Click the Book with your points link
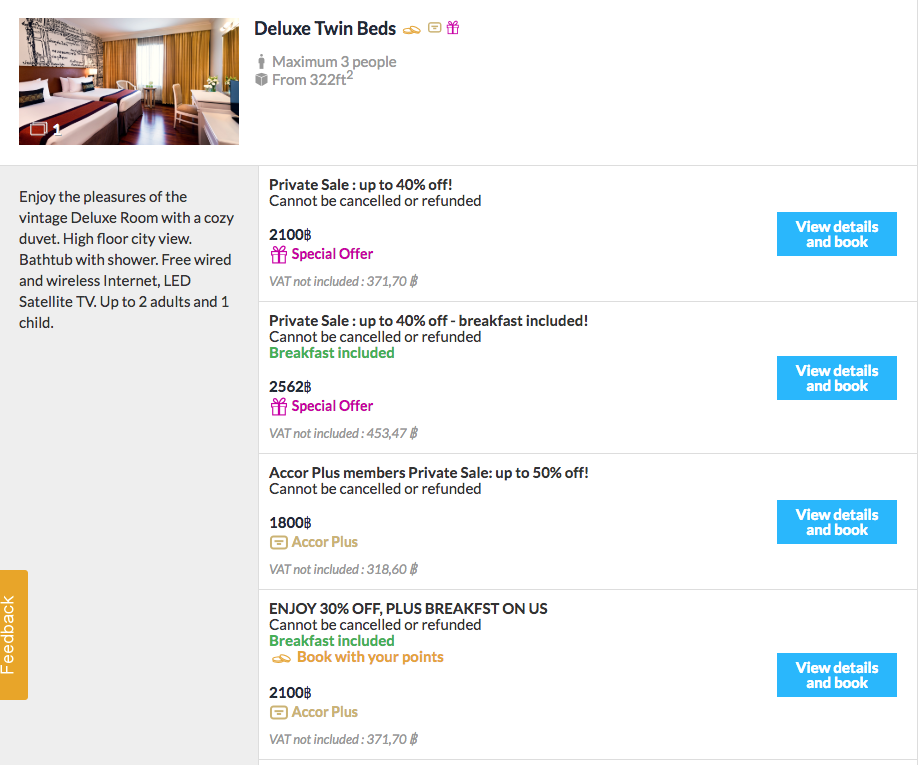 (x=370, y=657)
